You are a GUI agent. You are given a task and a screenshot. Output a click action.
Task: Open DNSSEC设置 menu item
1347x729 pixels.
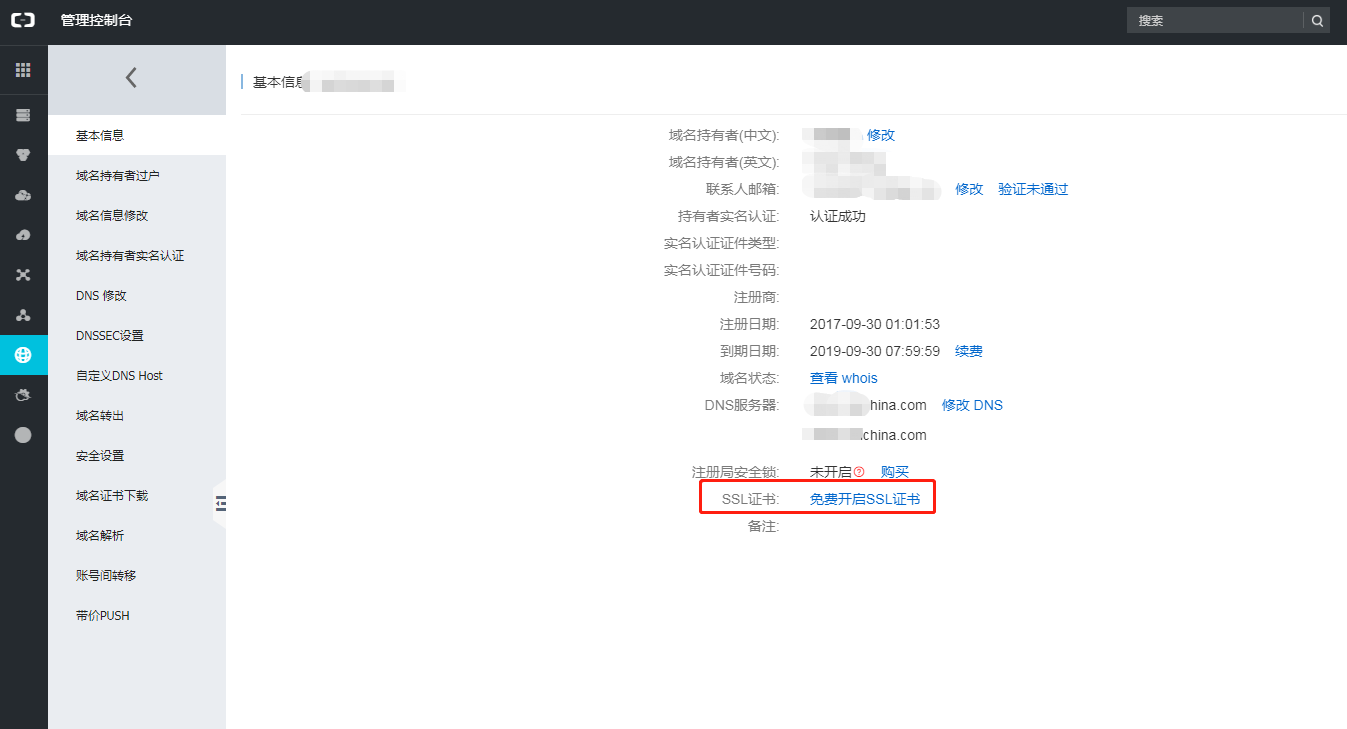pos(137,335)
